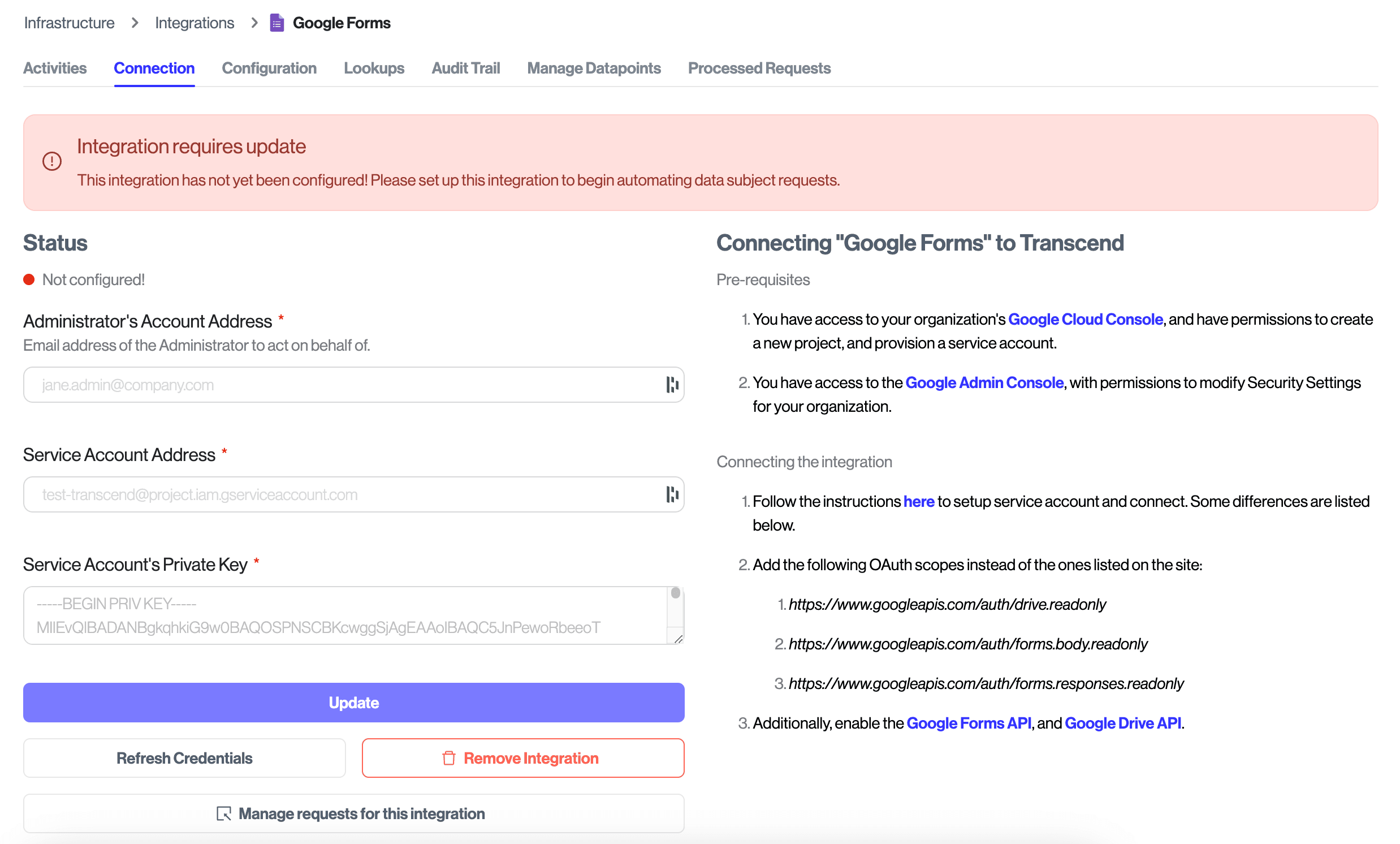Click breadcrumb chevron after Integrations
The image size is (1400, 844).
(254, 23)
